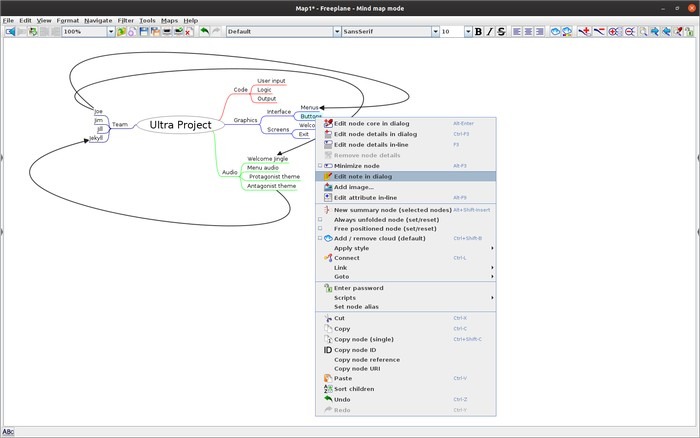The width and height of the screenshot is (700, 438).
Task: Click the New map icon beside Open
Action: tap(132, 31)
